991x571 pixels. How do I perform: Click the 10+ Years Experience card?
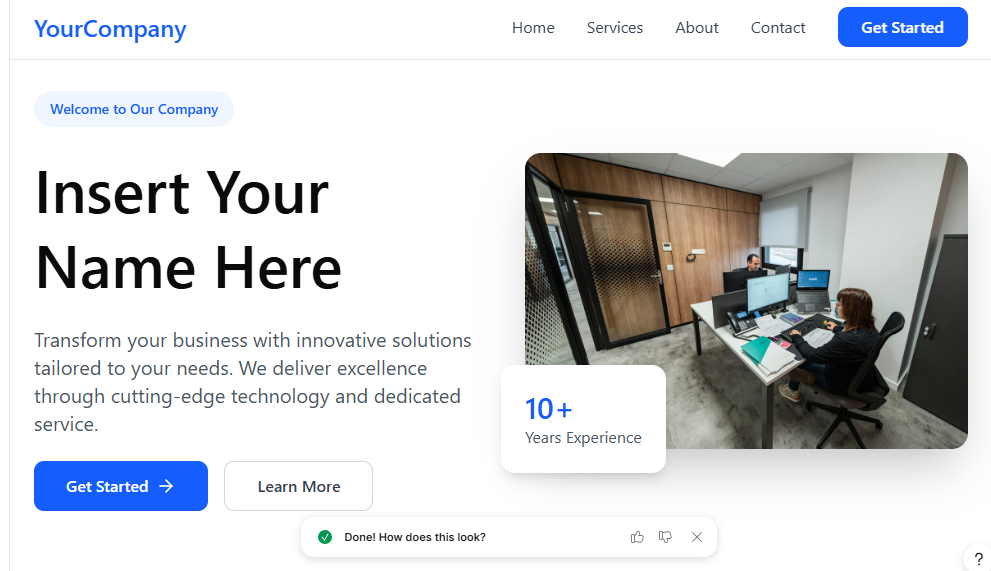tap(583, 419)
